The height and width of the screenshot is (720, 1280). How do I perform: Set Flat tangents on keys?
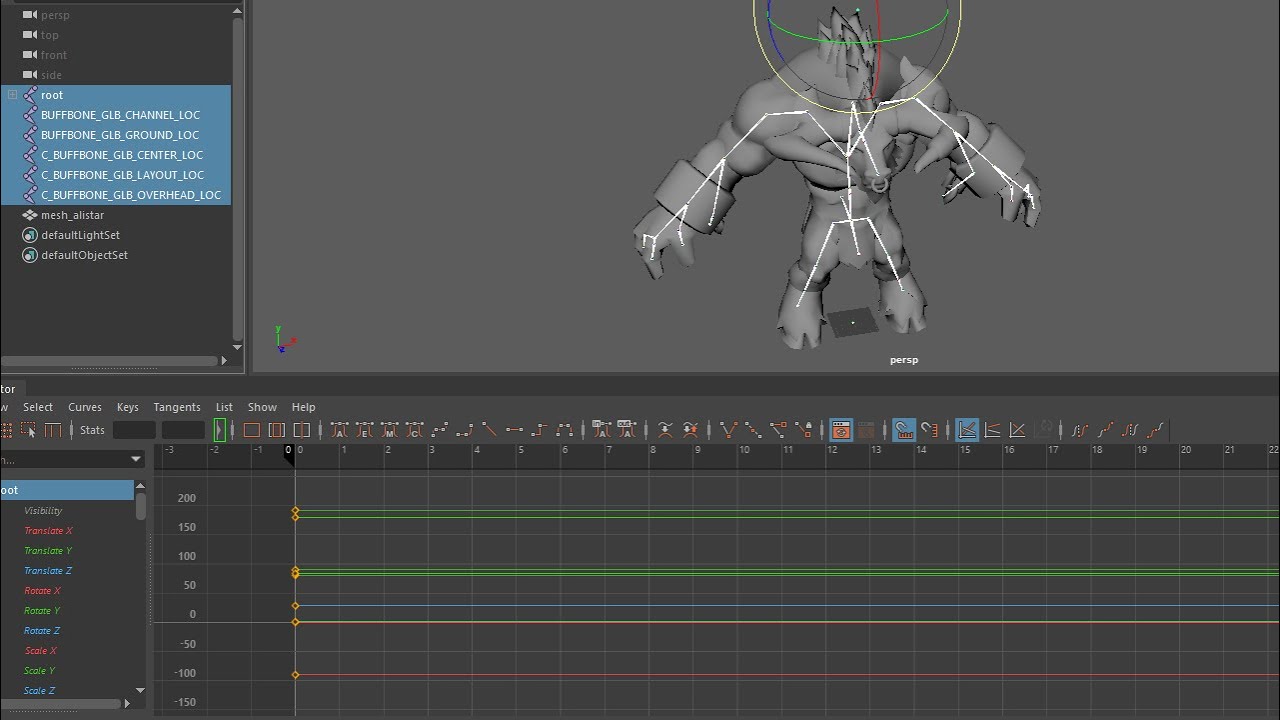[x=514, y=430]
